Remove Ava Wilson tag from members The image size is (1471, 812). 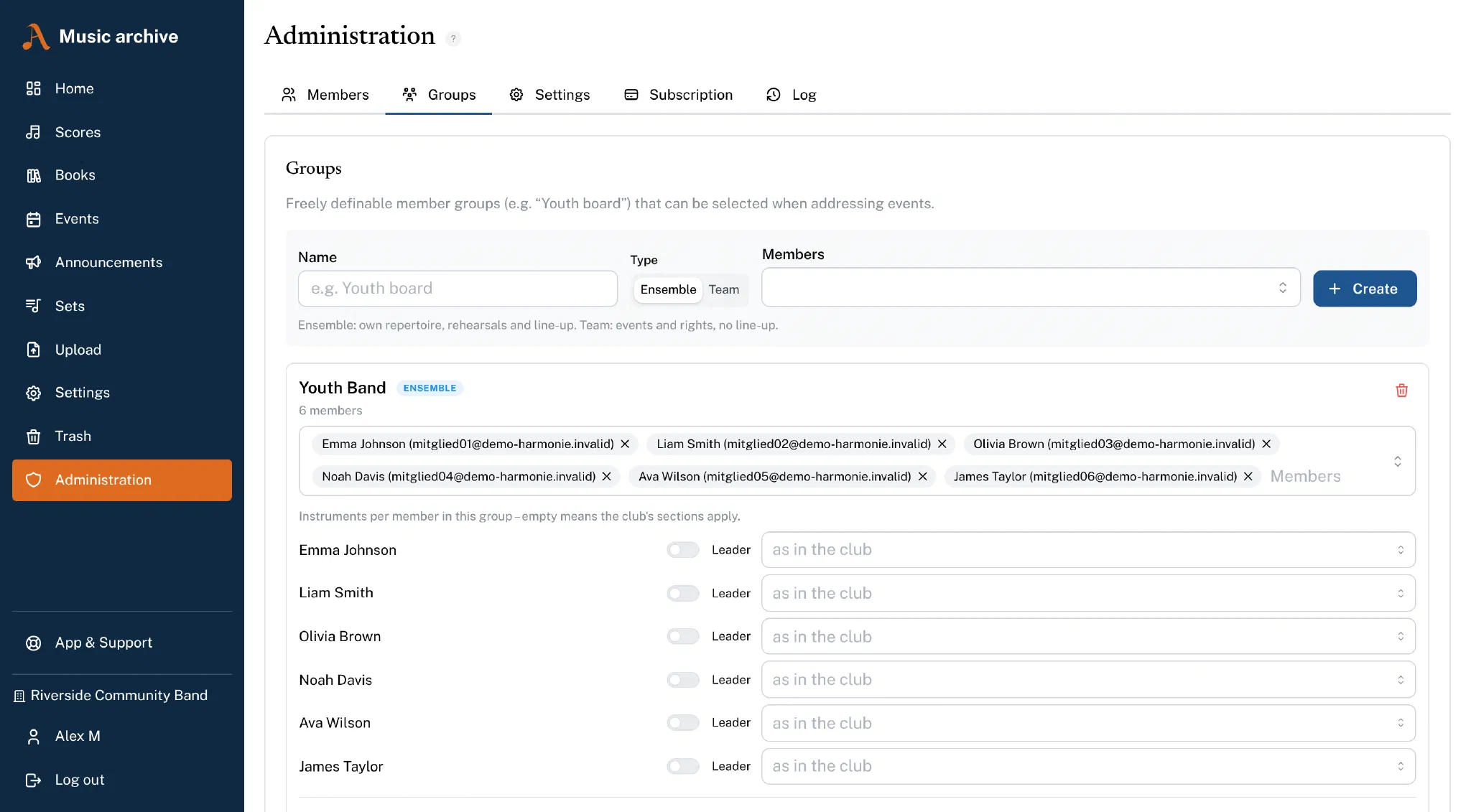coord(922,477)
